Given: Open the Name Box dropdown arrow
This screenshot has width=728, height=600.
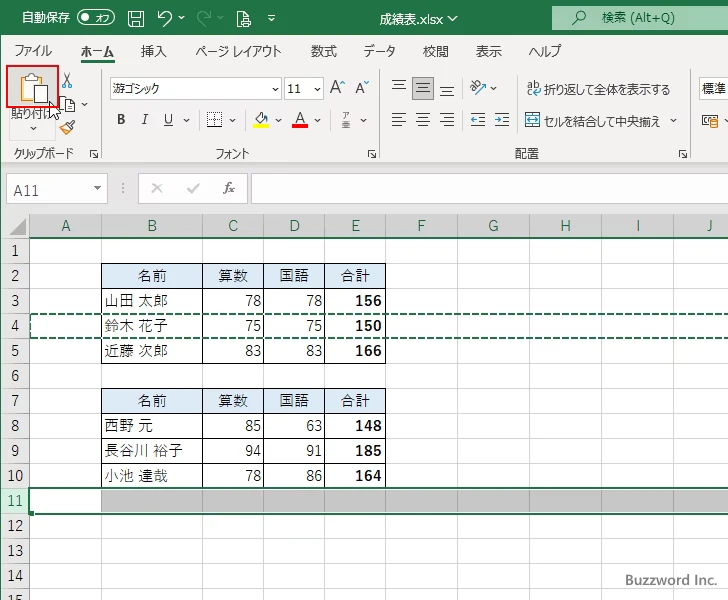Looking at the screenshot, I should (98, 188).
